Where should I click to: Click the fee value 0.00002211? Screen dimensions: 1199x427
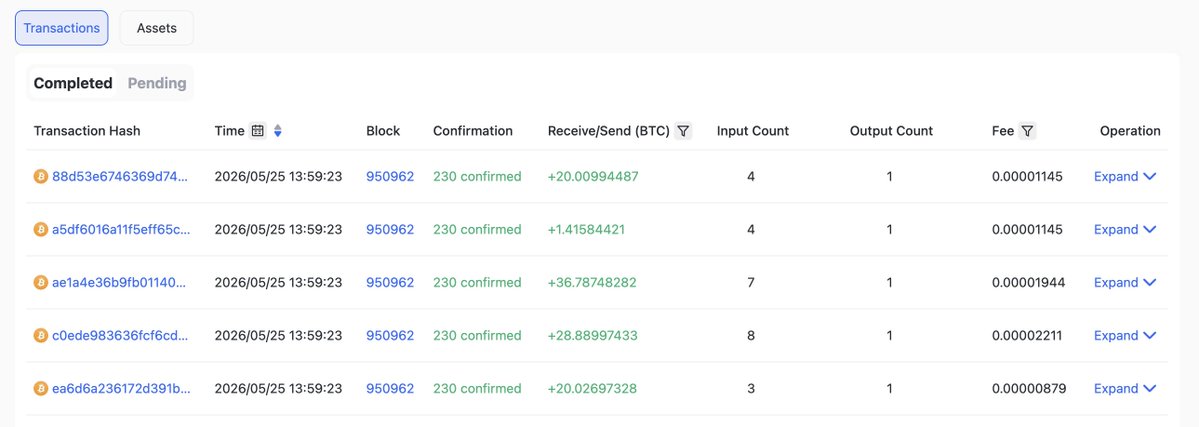tap(1027, 335)
